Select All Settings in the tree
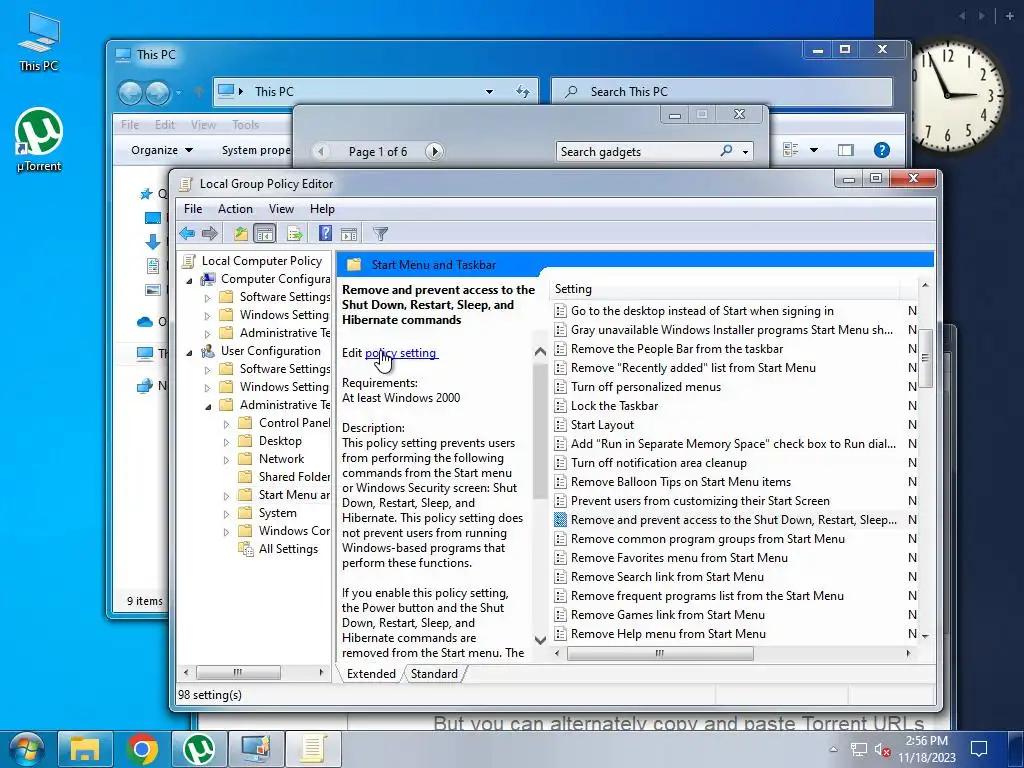The height and width of the screenshot is (768, 1024). click(287, 549)
